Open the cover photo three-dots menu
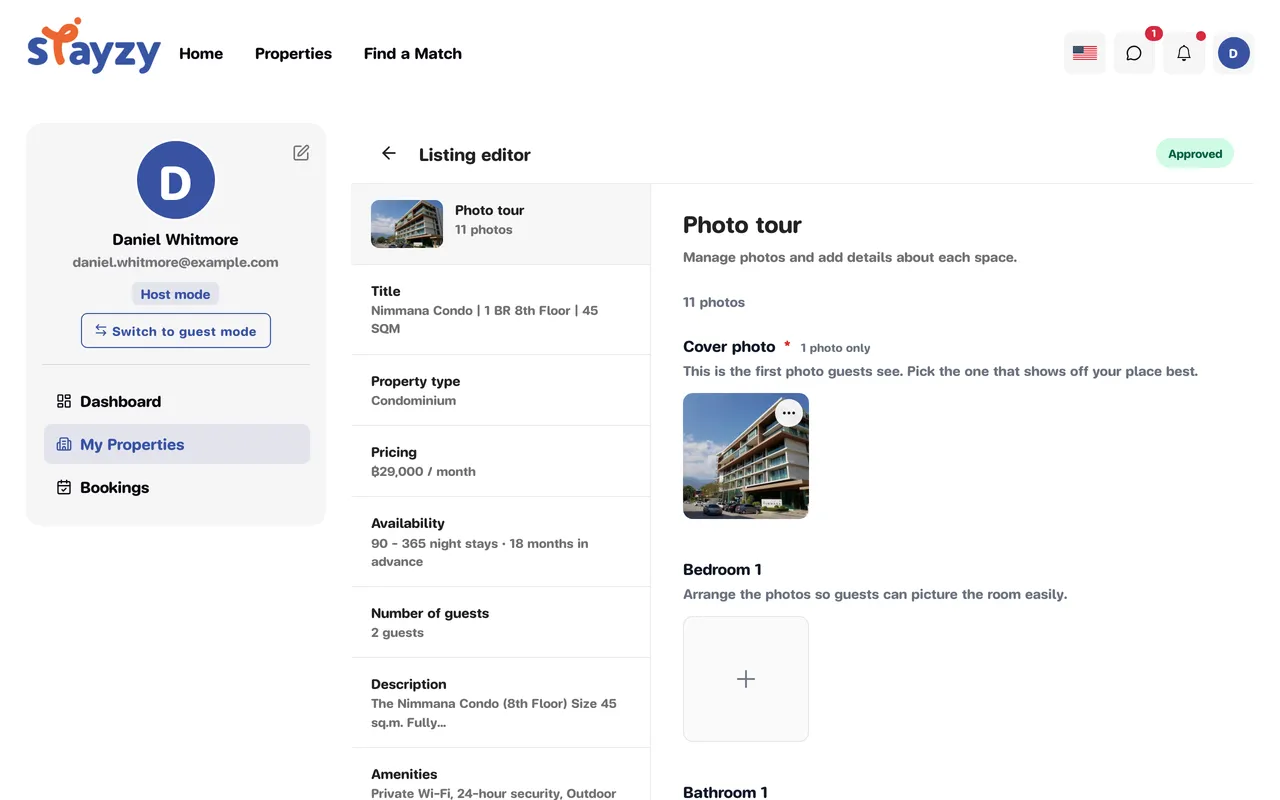1280x800 pixels. click(x=789, y=413)
